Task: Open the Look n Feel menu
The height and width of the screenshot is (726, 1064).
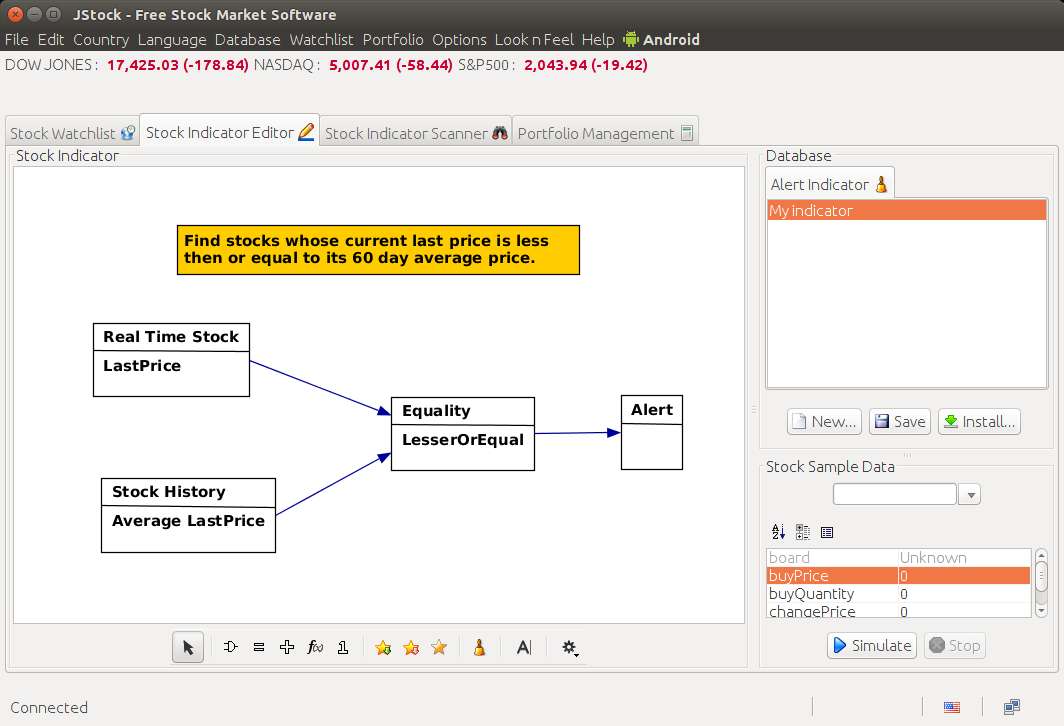Action: [x=534, y=39]
